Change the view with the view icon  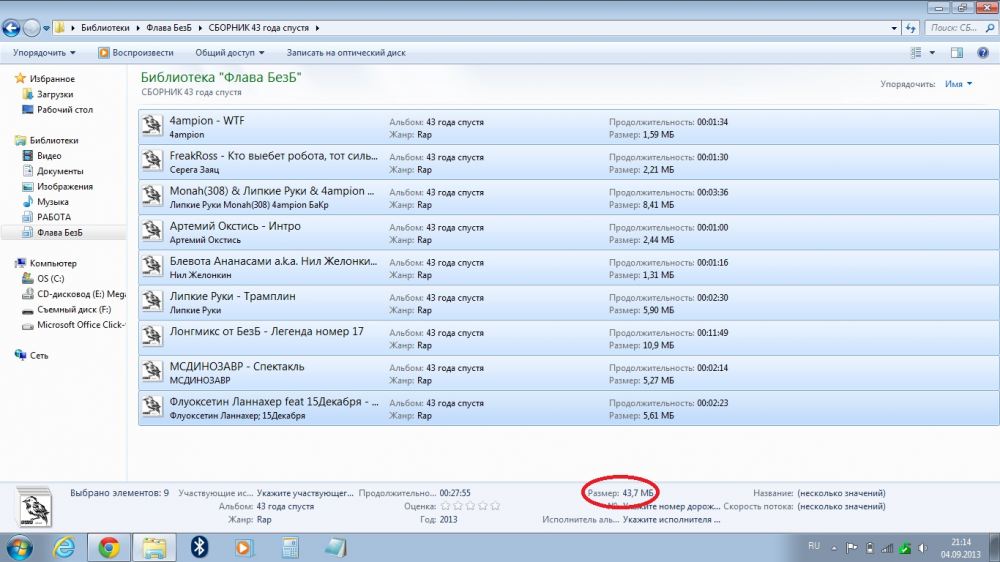(x=916, y=53)
